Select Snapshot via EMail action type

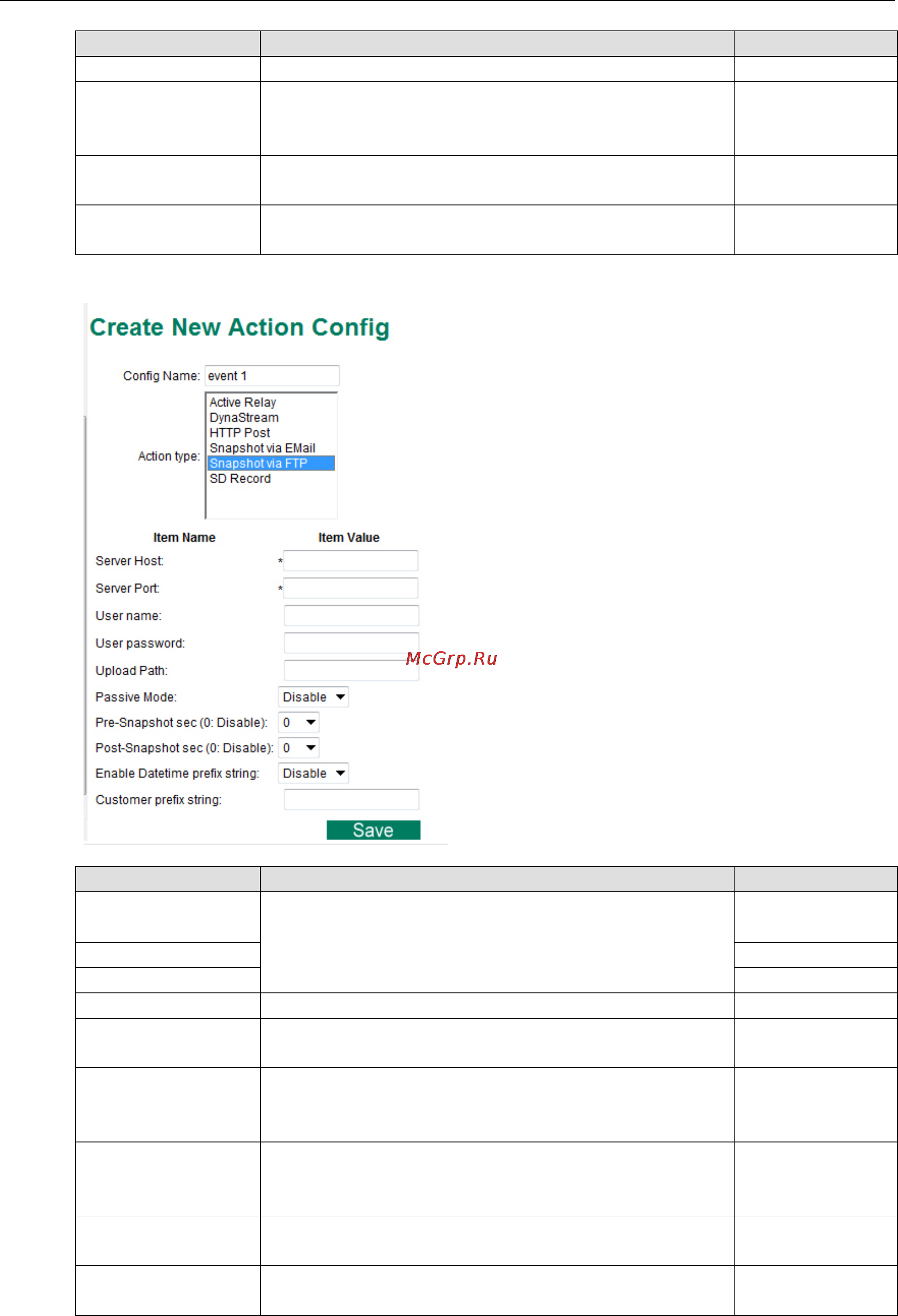point(262,448)
